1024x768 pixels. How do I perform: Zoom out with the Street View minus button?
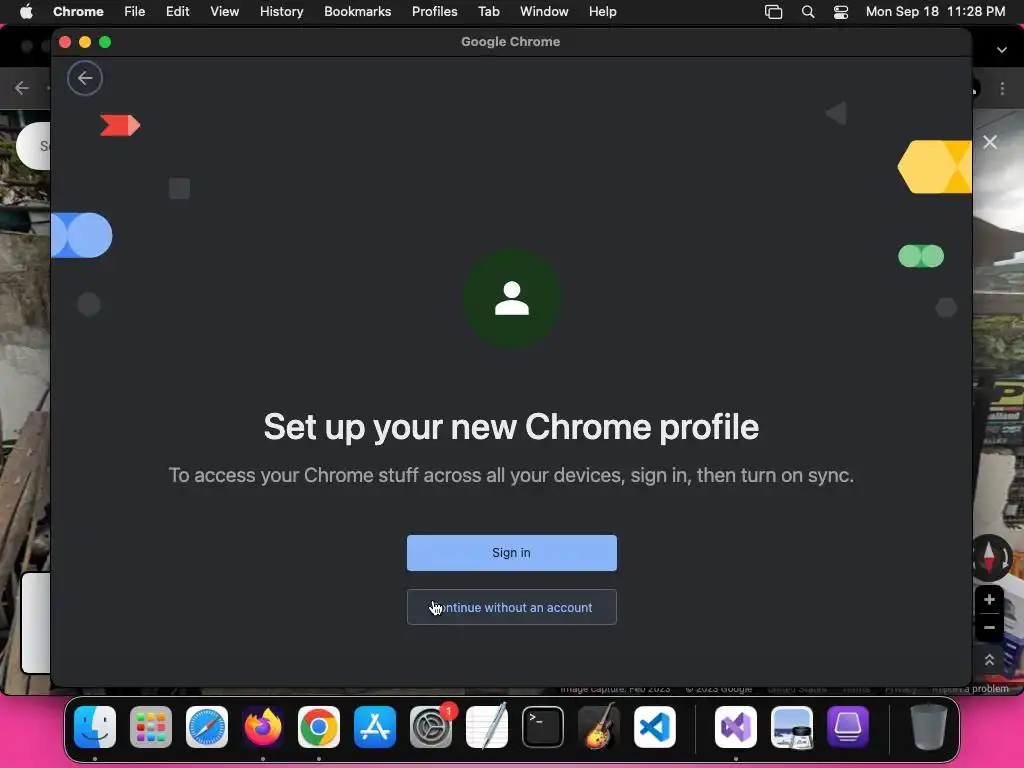(989, 628)
